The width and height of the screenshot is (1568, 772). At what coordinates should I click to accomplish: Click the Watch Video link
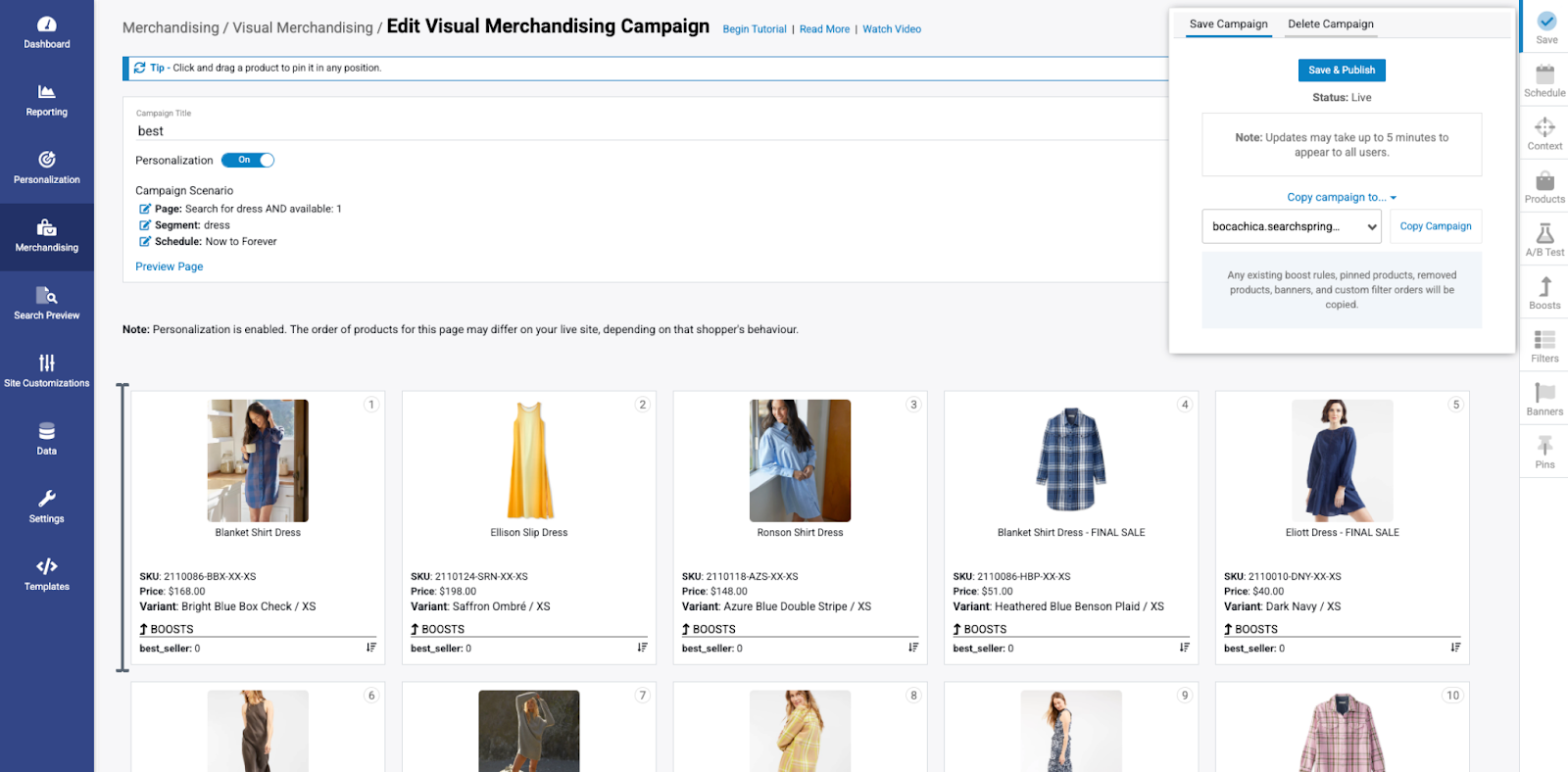click(892, 29)
